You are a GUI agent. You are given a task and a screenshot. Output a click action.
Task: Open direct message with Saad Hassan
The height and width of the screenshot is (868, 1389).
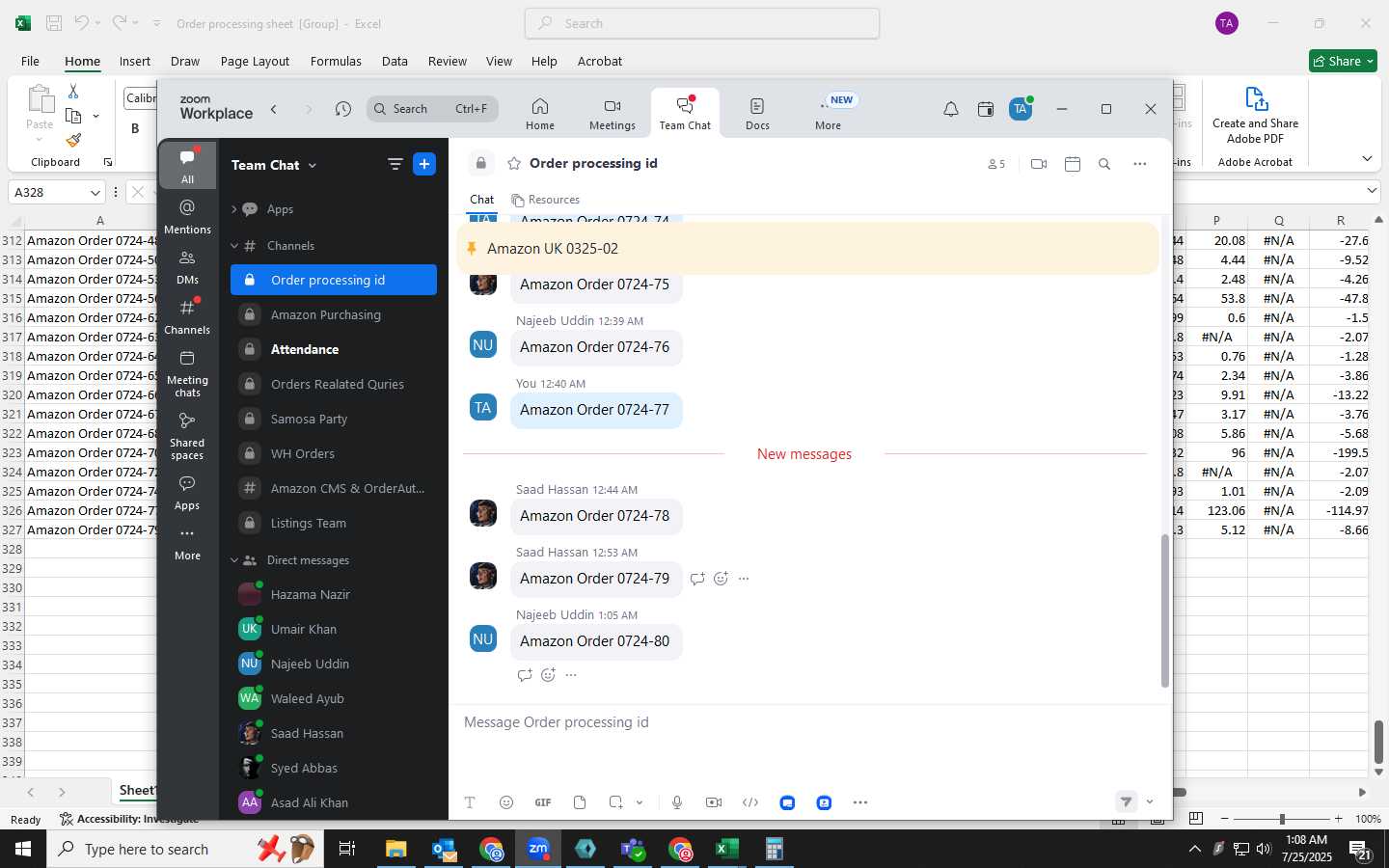(x=334, y=733)
